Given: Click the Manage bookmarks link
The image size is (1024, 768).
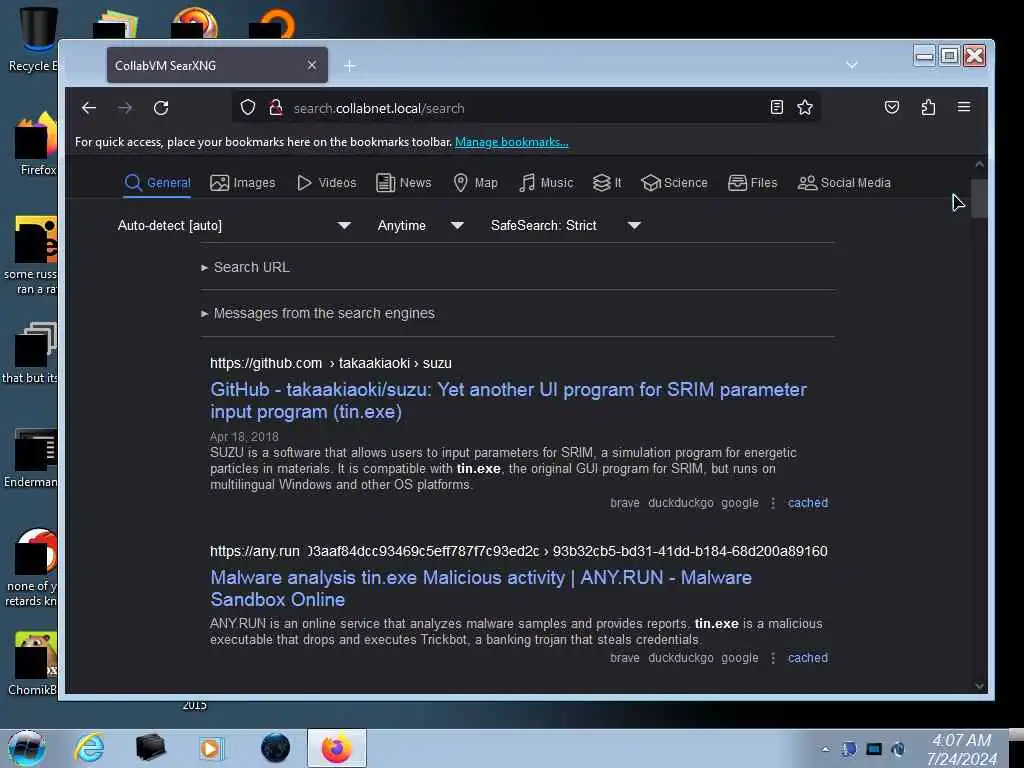Looking at the screenshot, I should 511,142.
